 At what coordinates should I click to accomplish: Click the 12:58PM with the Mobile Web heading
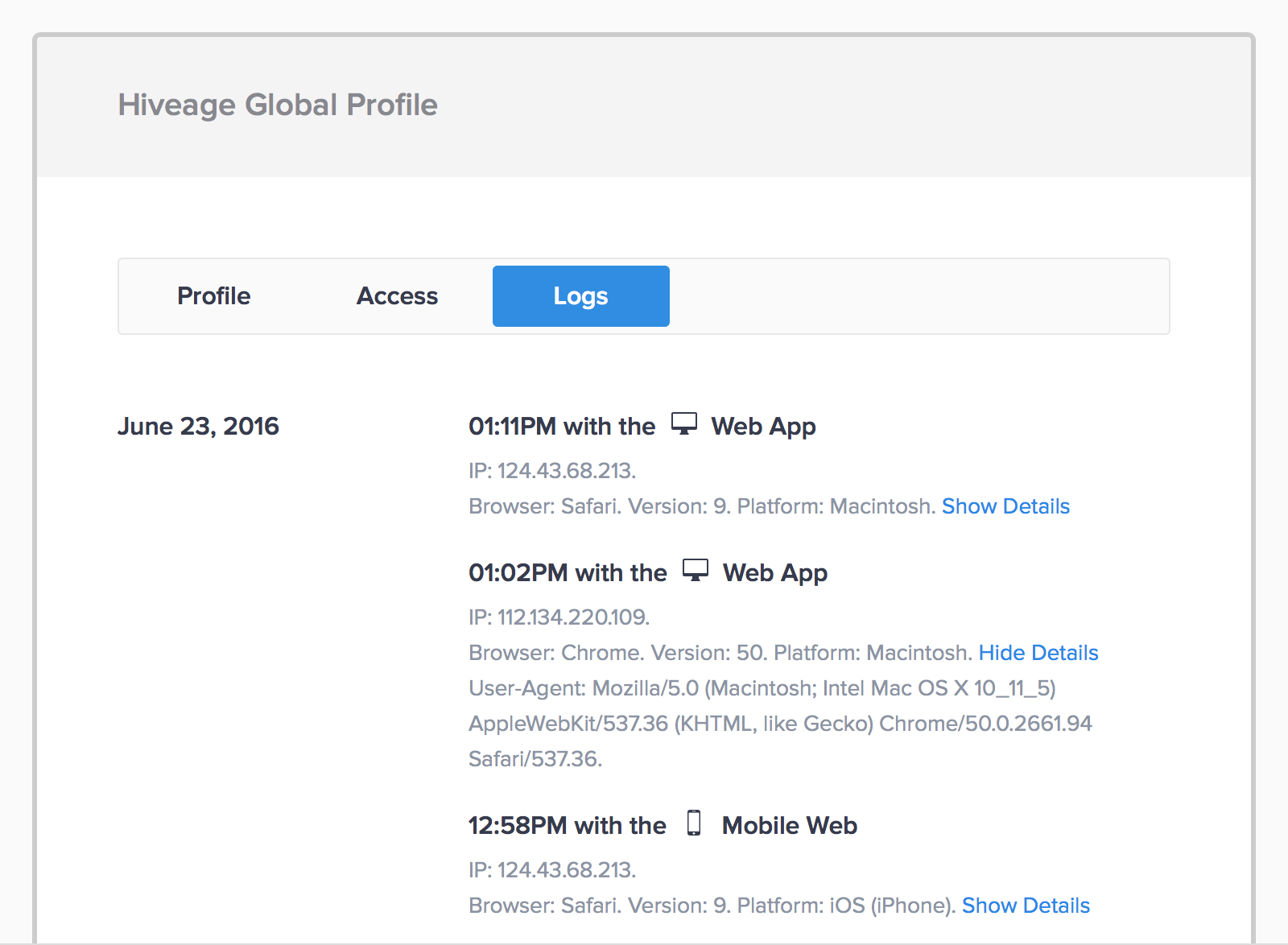[663, 825]
